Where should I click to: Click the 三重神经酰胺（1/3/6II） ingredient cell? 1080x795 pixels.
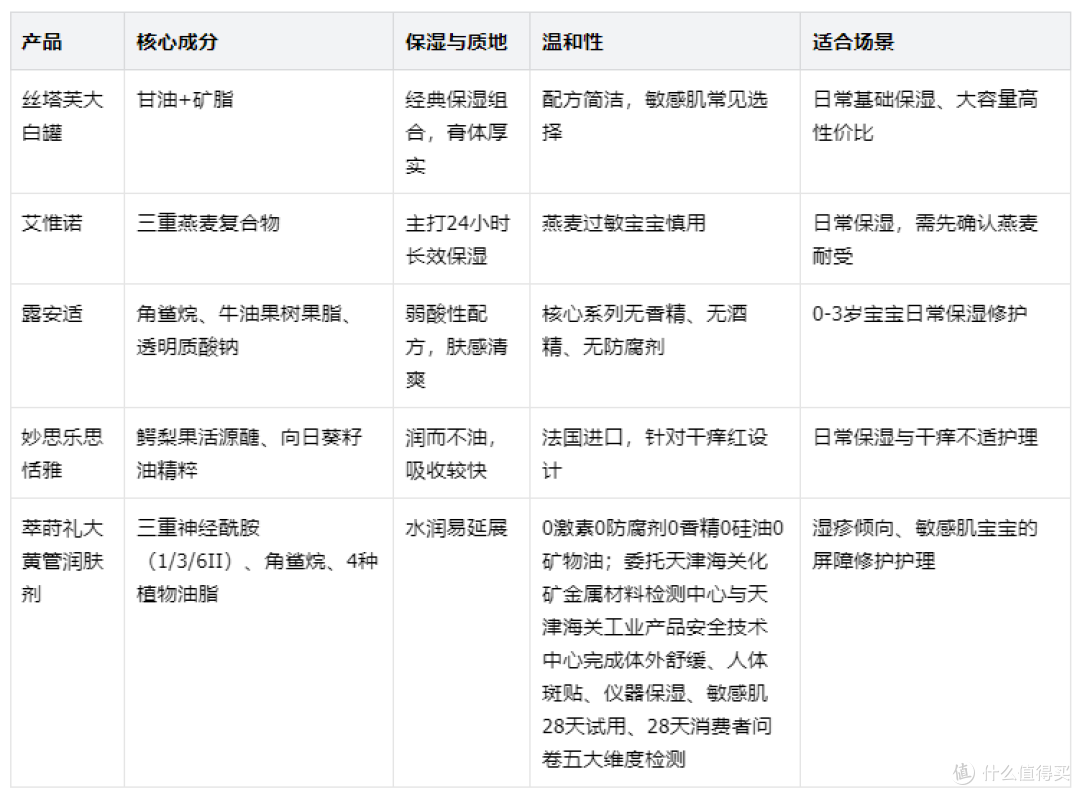click(x=258, y=642)
